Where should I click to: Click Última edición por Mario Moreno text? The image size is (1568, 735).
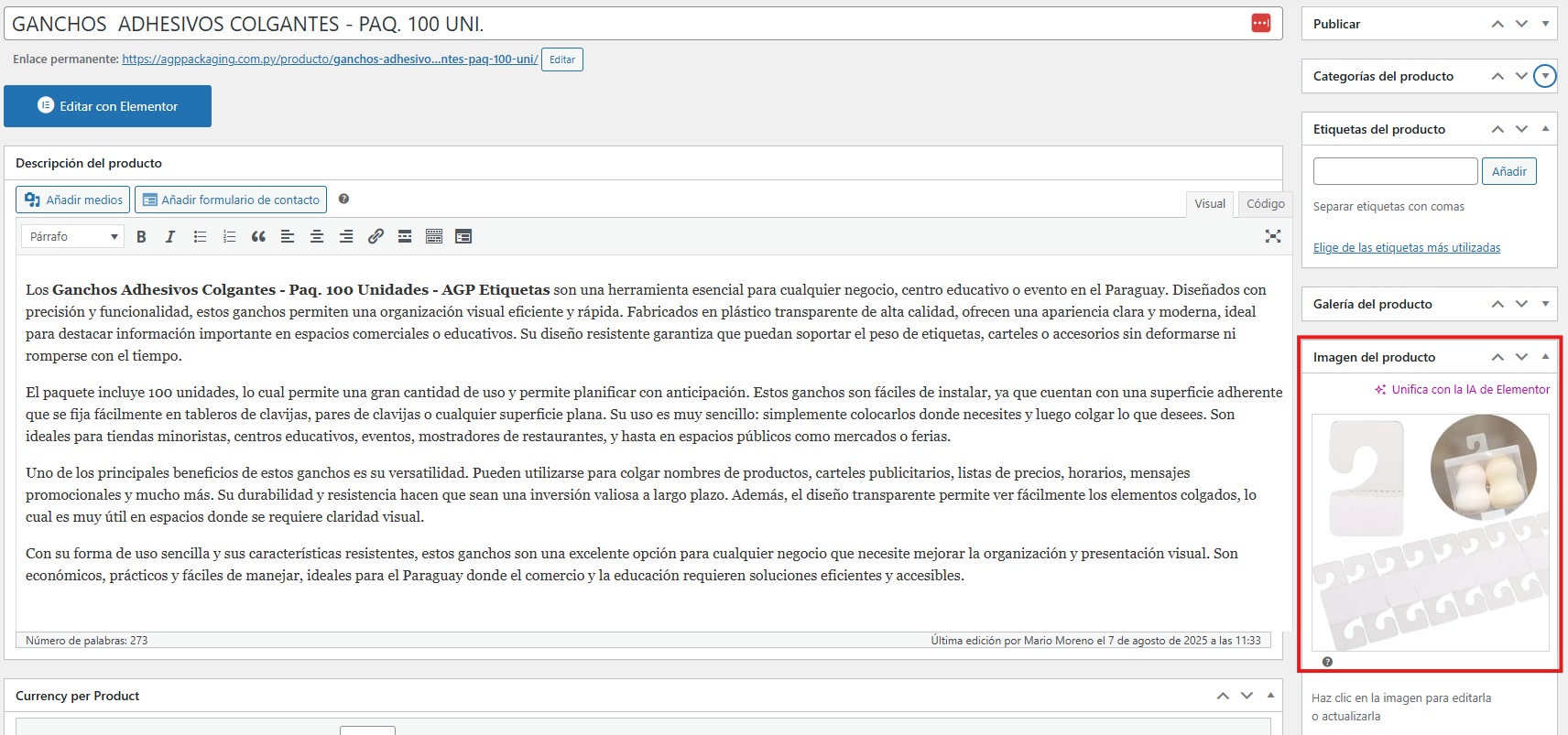point(1095,641)
